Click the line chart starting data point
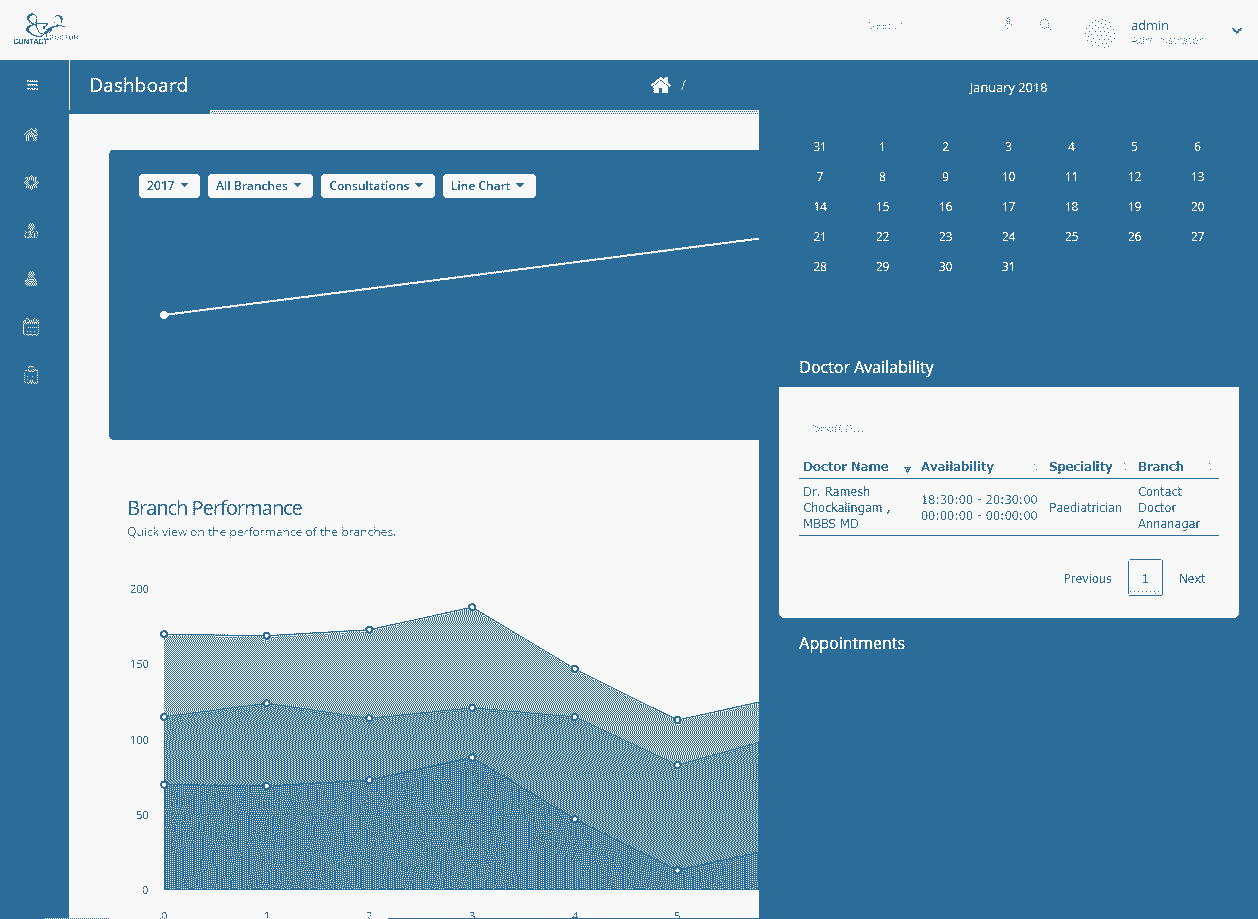 pos(164,315)
